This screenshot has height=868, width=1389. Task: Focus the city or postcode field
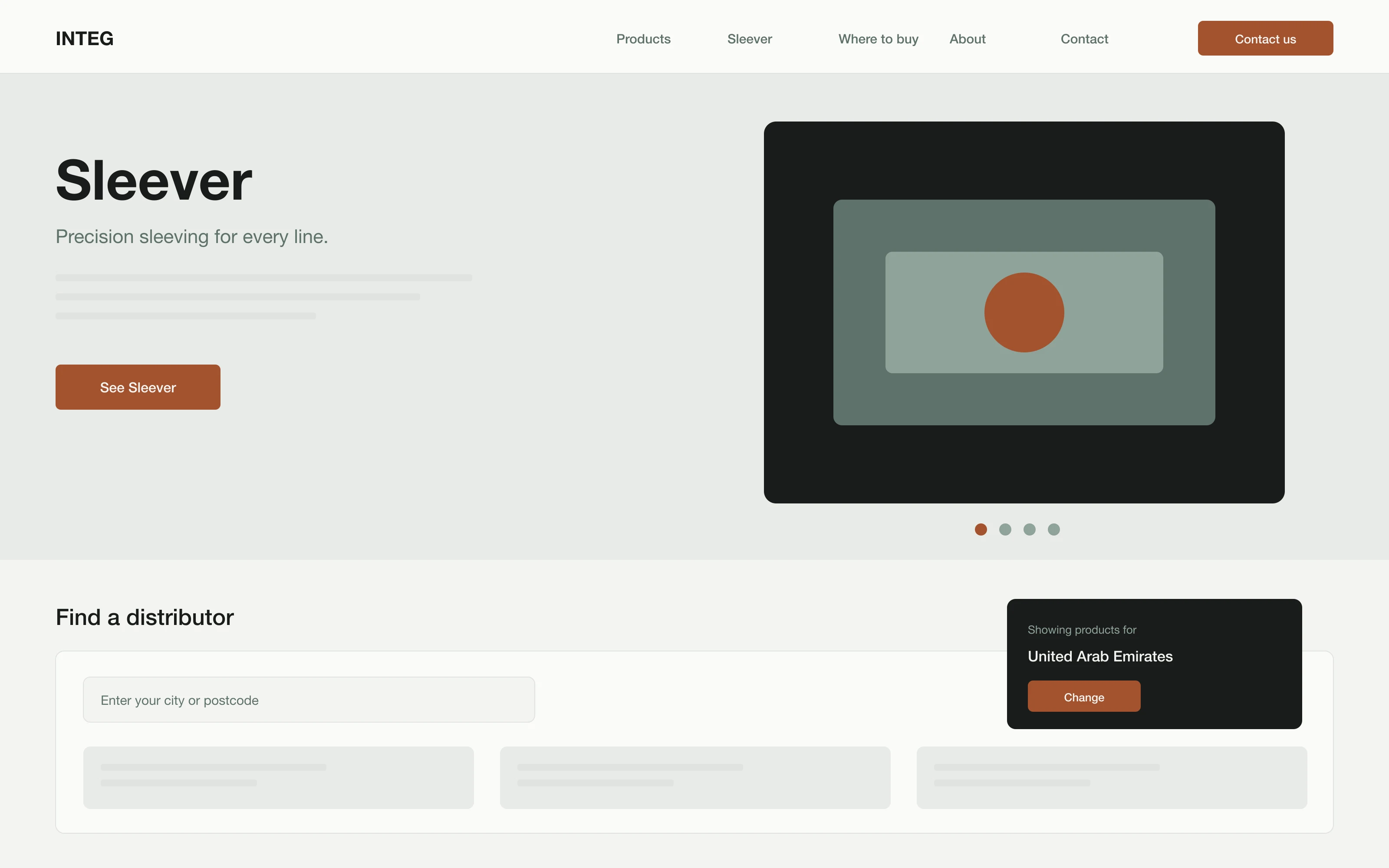(x=309, y=700)
